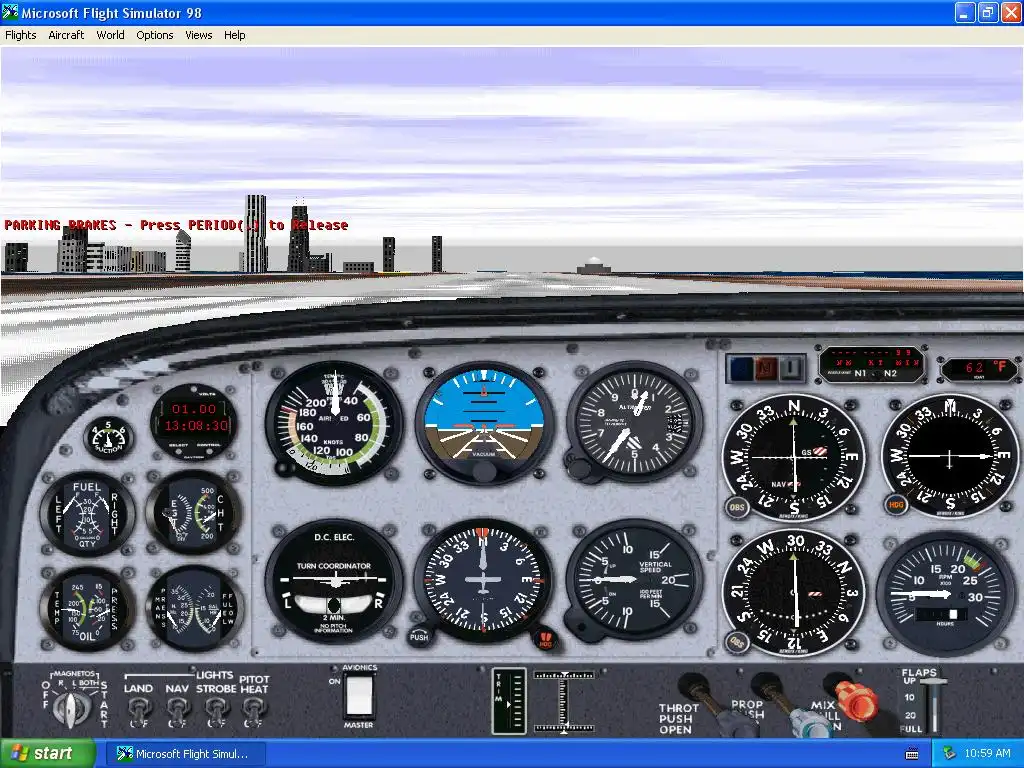This screenshot has width=1024, height=768.
Task: Click the clock time readout 13:08:30
Action: click(196, 426)
